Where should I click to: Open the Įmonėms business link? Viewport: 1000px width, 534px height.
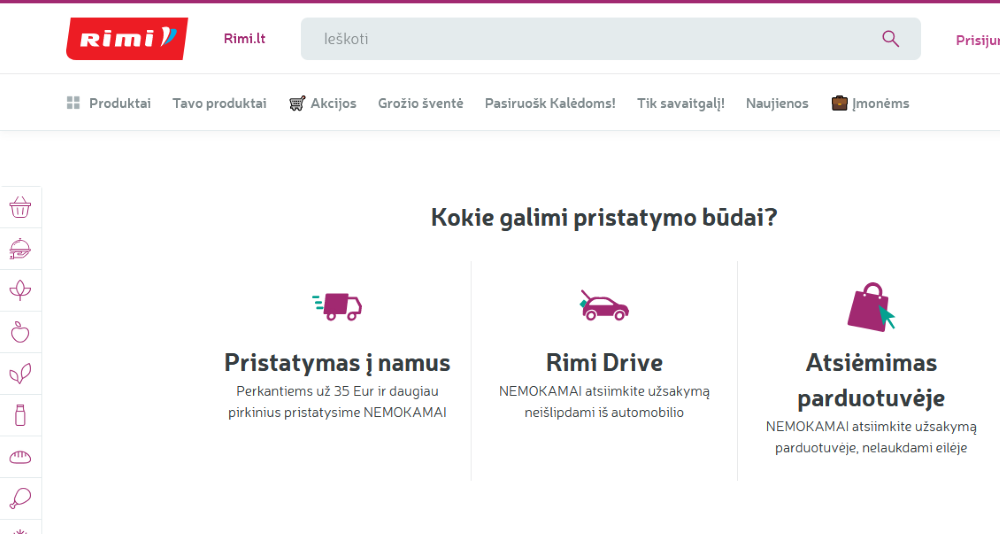[x=870, y=103]
